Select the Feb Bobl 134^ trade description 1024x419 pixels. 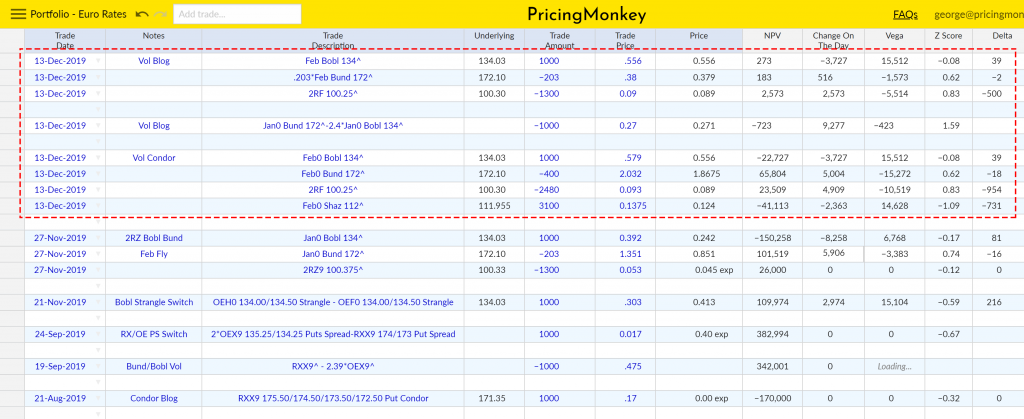[x=333, y=61]
